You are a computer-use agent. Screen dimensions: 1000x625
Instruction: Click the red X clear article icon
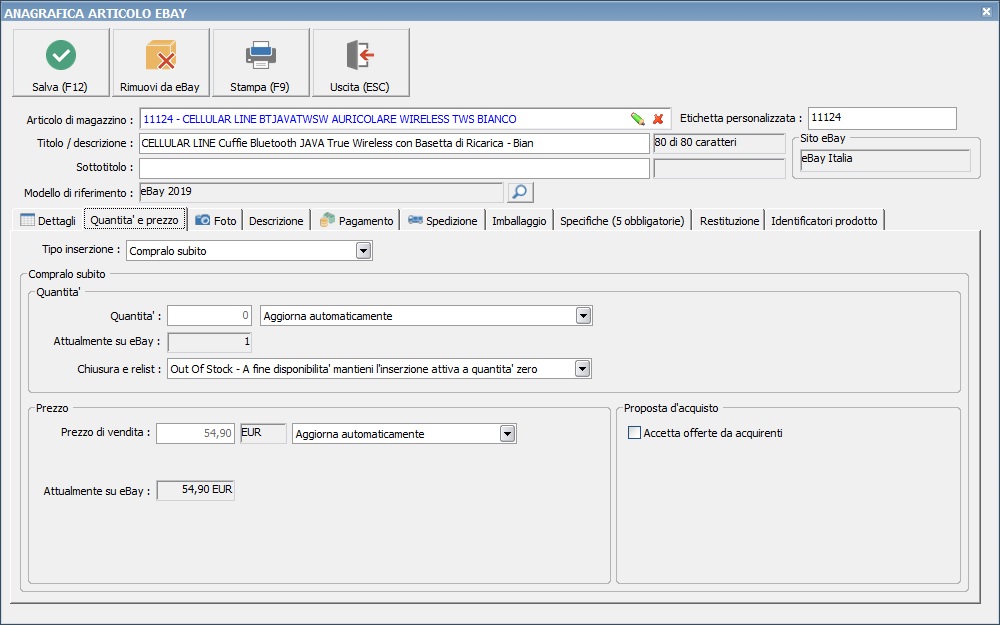658,119
